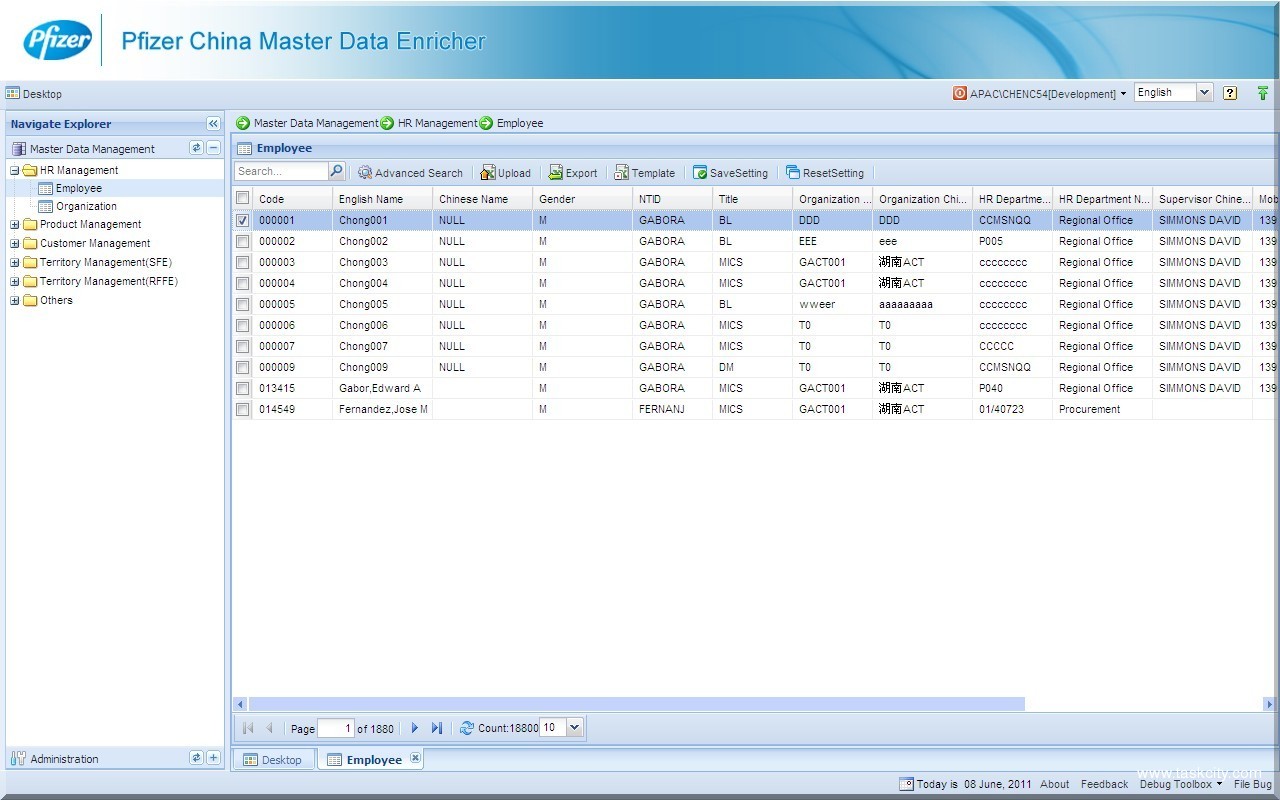Viewport: 1280px width, 800px height.
Task: Check the row 014549 checkbox
Action: [242, 409]
